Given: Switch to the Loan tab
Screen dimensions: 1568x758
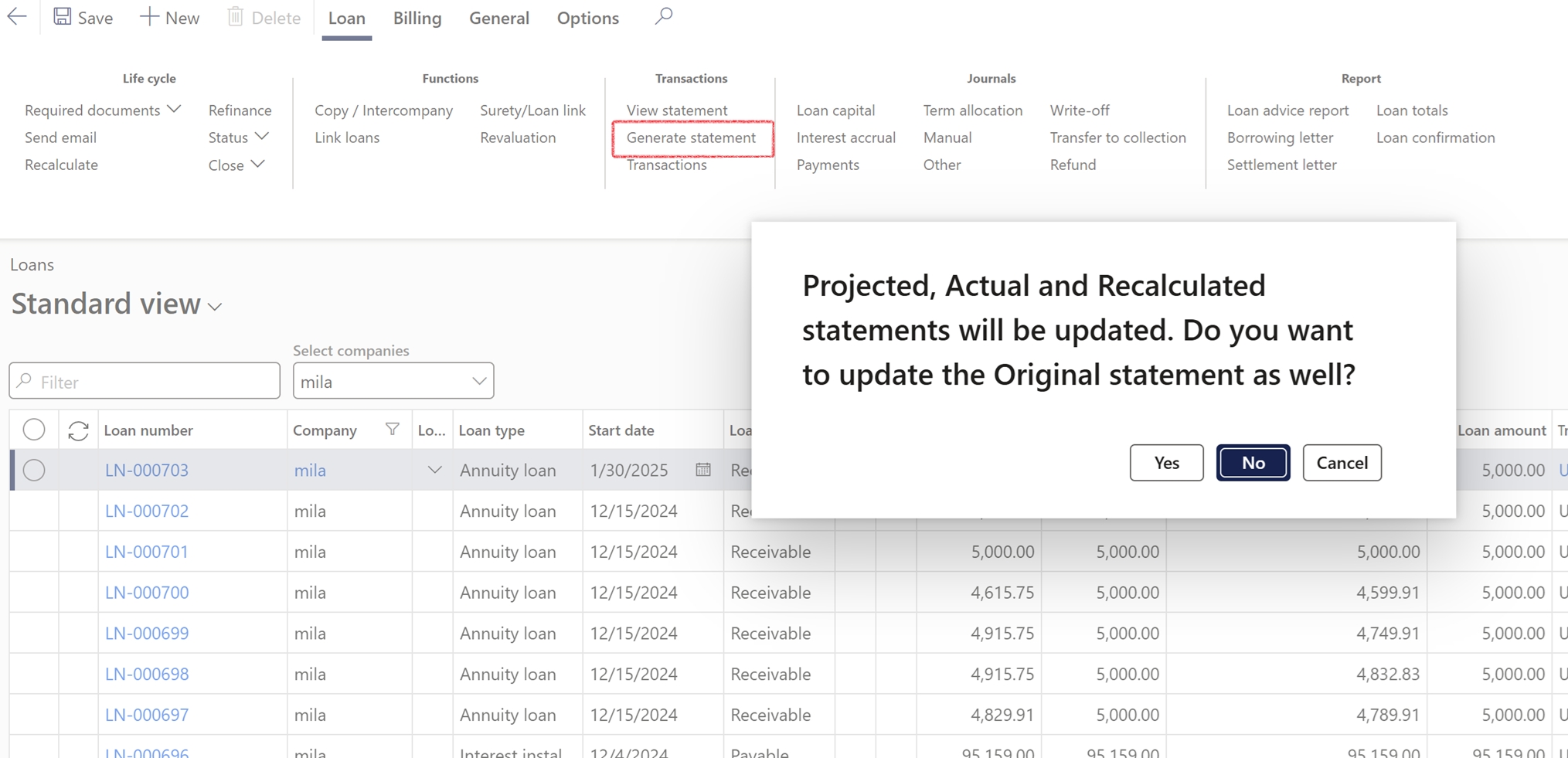Looking at the screenshot, I should pos(346,18).
